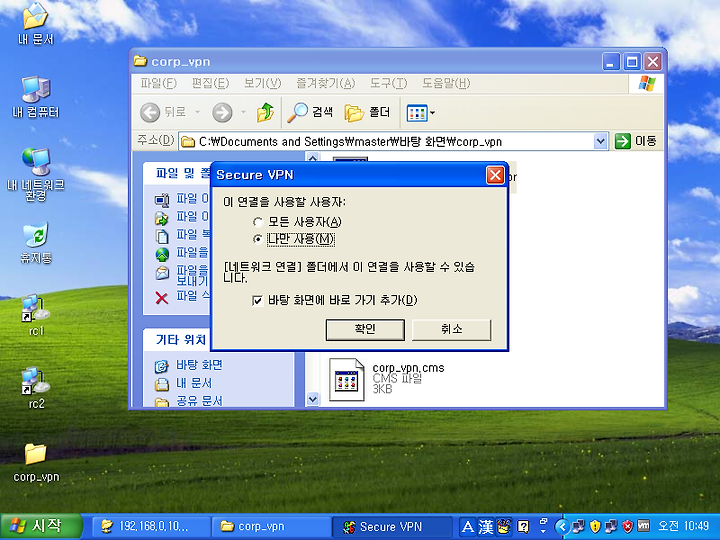
Task: Click the 이동 go button
Action: pos(636,141)
